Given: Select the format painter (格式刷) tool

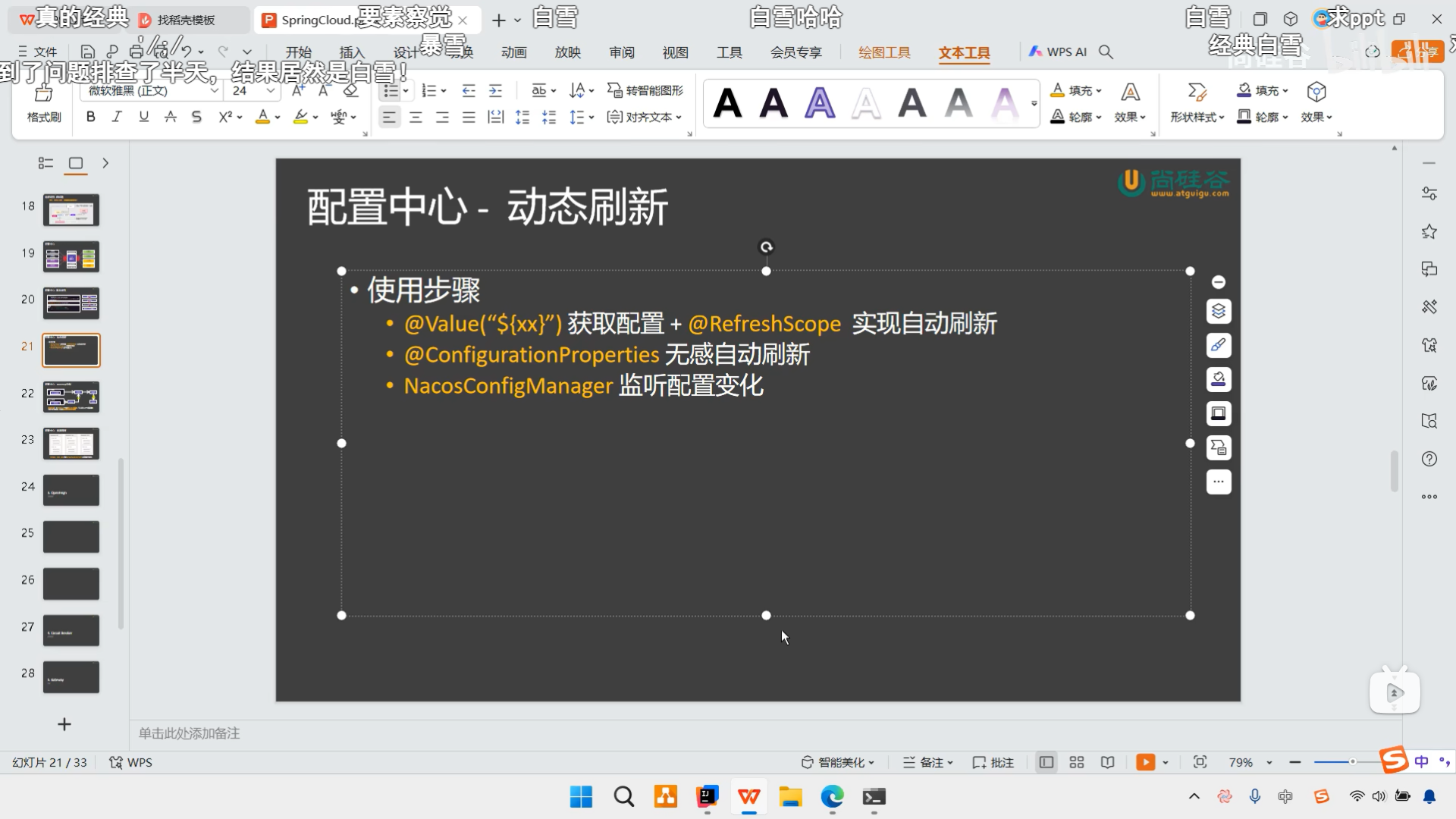Looking at the screenshot, I should tap(43, 102).
